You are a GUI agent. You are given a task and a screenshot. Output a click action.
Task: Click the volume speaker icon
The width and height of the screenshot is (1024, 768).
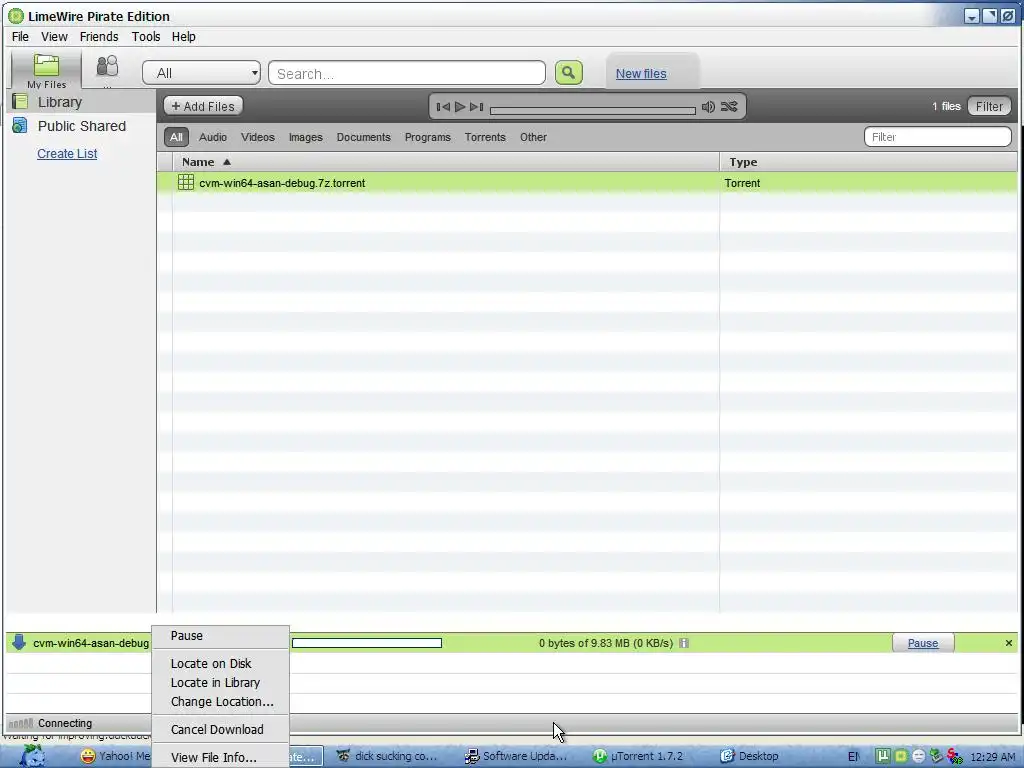[708, 106]
